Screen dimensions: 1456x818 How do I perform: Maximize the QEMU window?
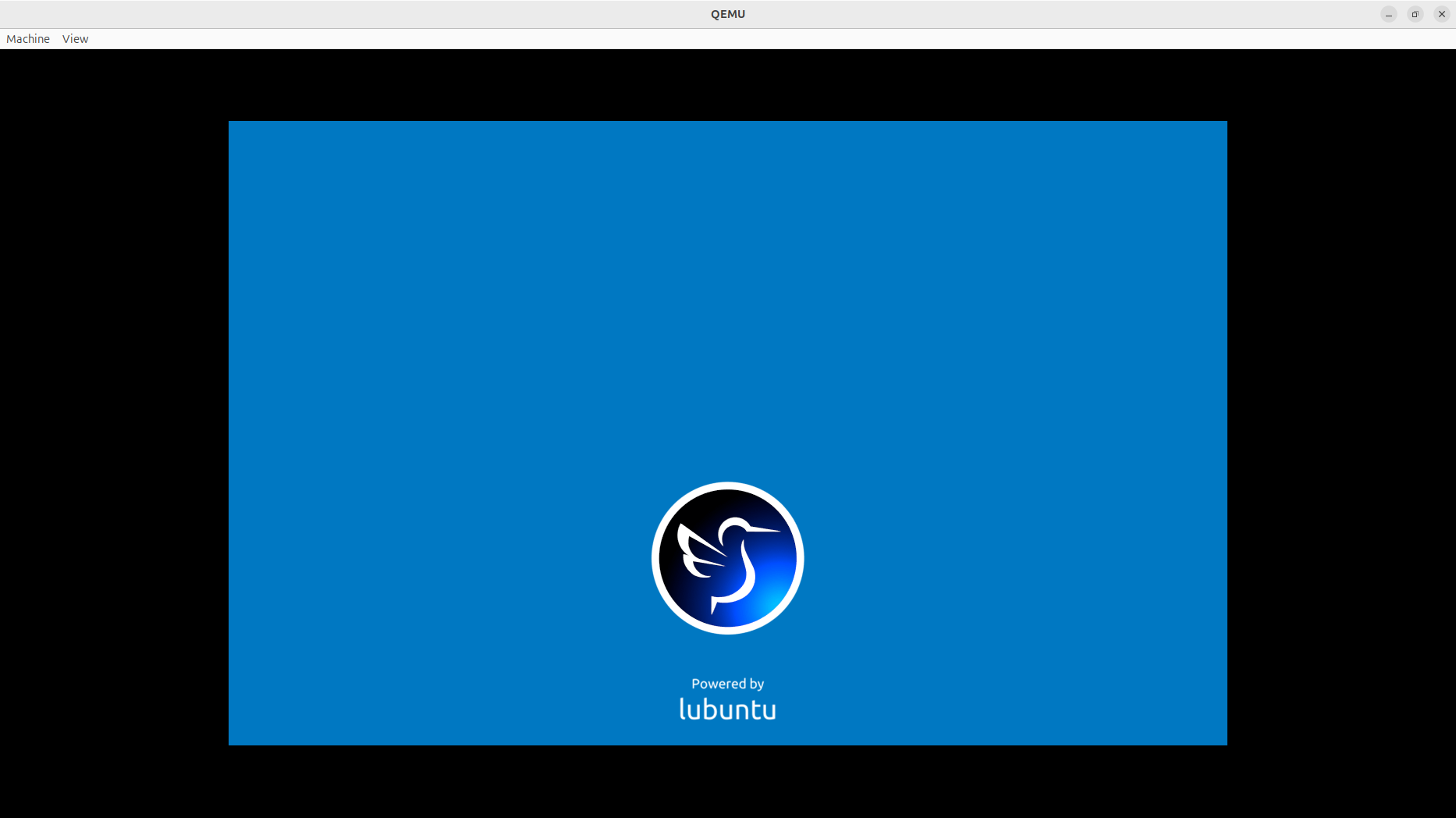1415,14
